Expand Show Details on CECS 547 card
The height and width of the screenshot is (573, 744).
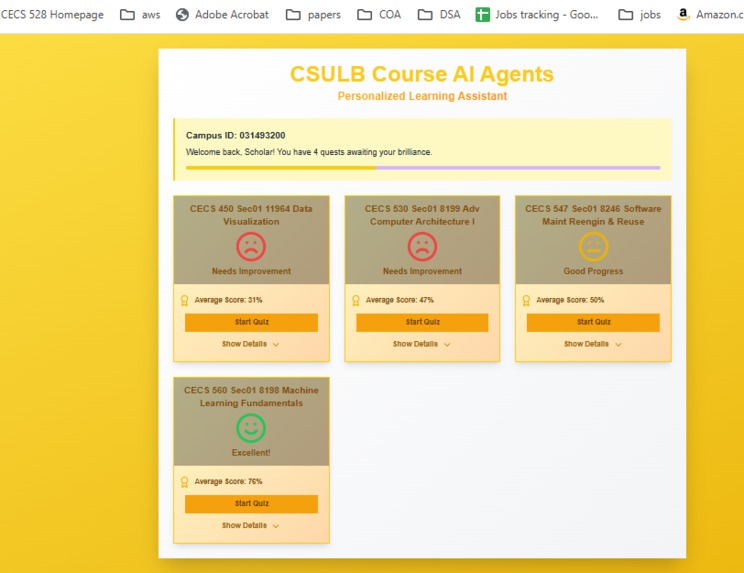pos(593,344)
